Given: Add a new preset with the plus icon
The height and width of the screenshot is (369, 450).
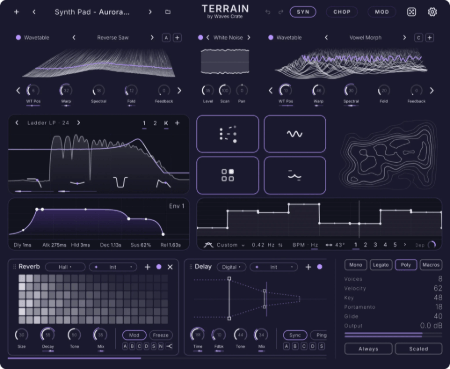Looking at the screenshot, I should pos(16,12).
